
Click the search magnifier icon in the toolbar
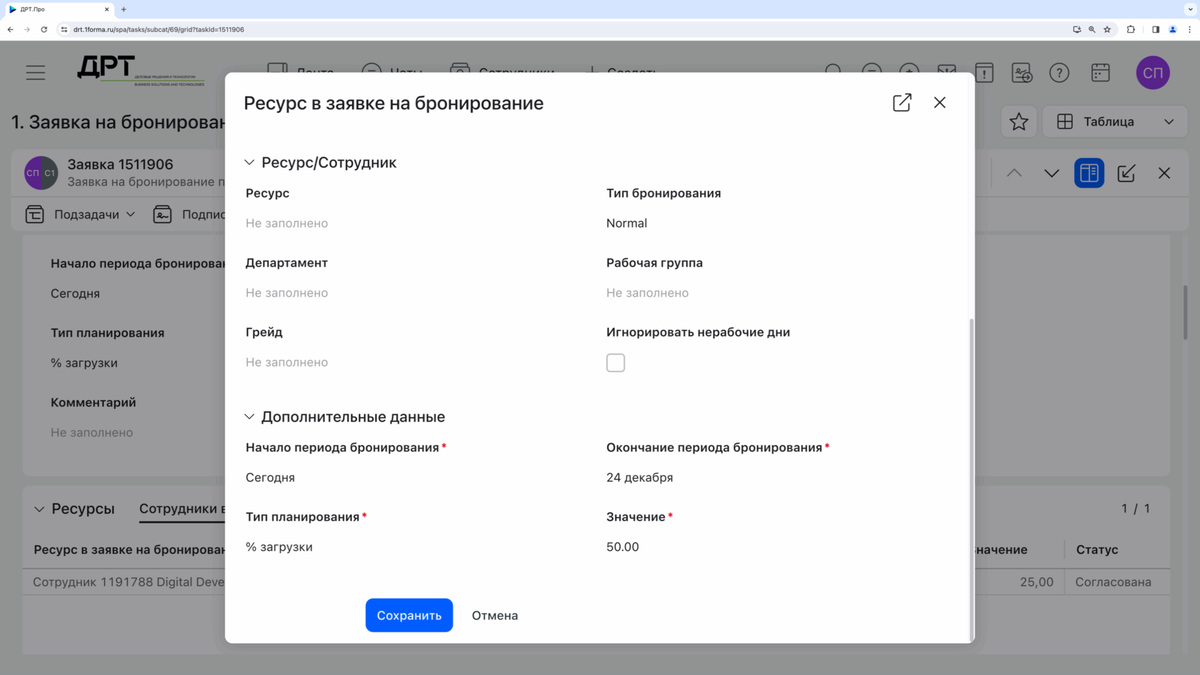tap(833, 72)
